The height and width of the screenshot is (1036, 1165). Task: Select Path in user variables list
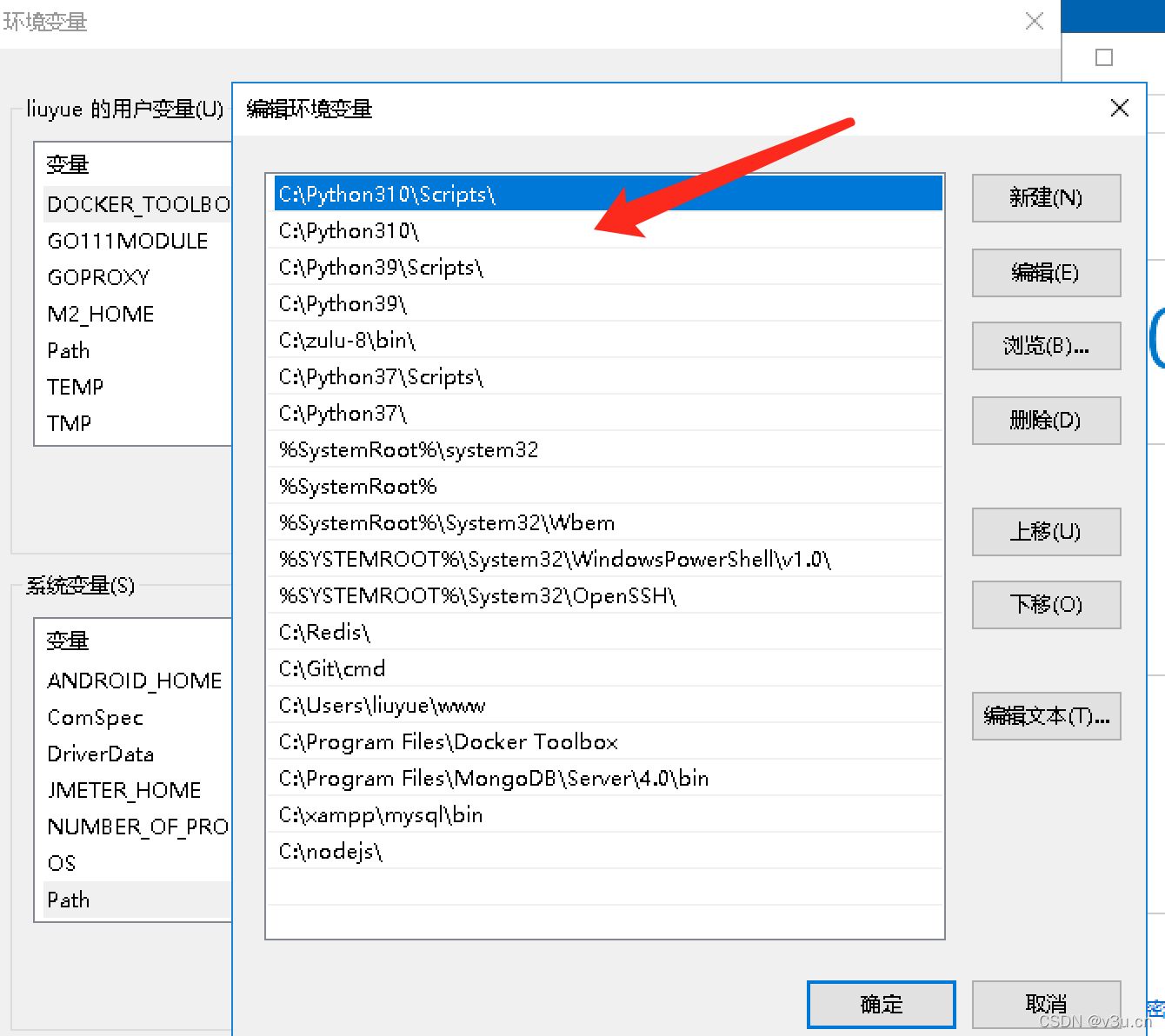coord(137,350)
